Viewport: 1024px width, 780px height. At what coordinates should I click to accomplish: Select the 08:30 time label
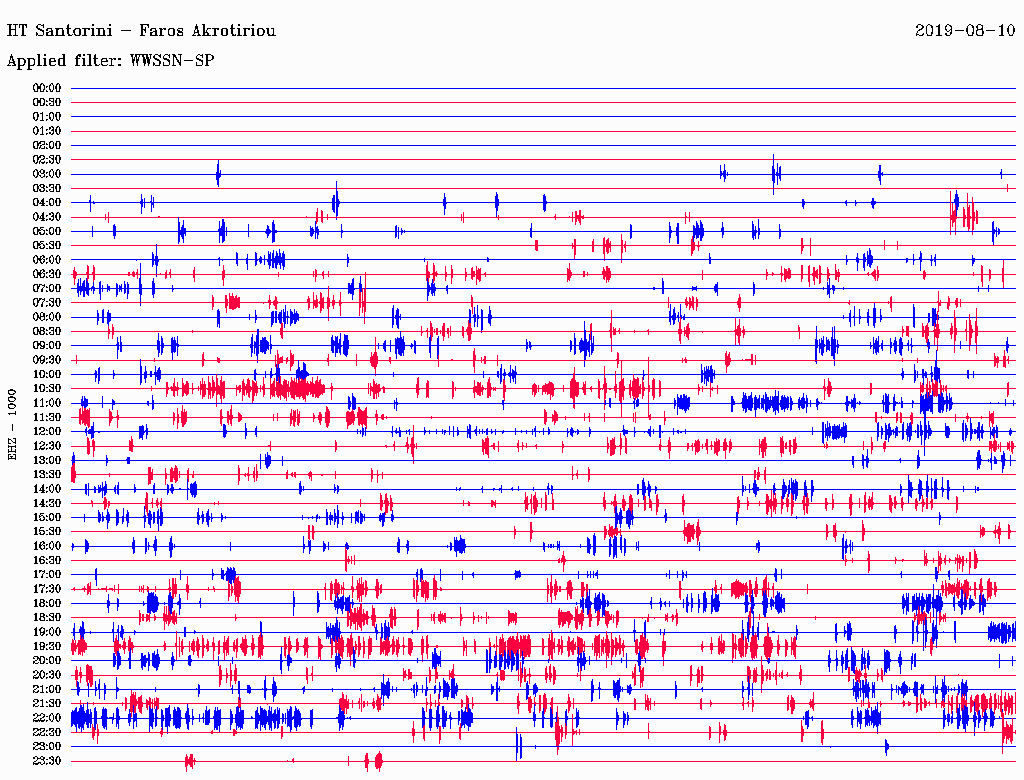pyautogui.click(x=47, y=332)
